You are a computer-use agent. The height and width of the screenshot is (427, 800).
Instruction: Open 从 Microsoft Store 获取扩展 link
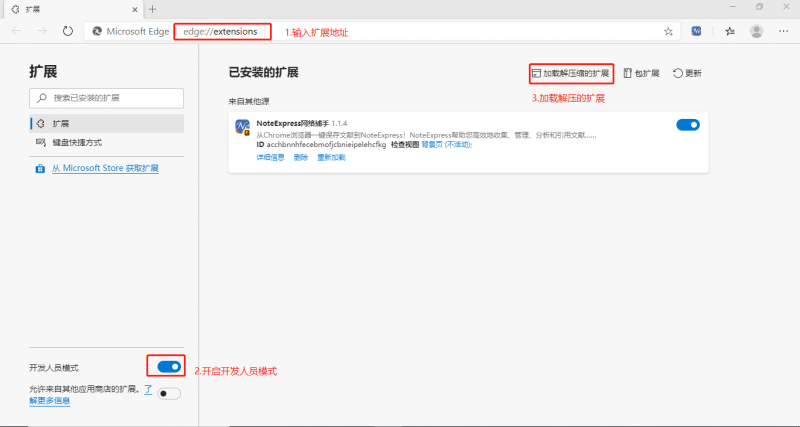tap(105, 168)
